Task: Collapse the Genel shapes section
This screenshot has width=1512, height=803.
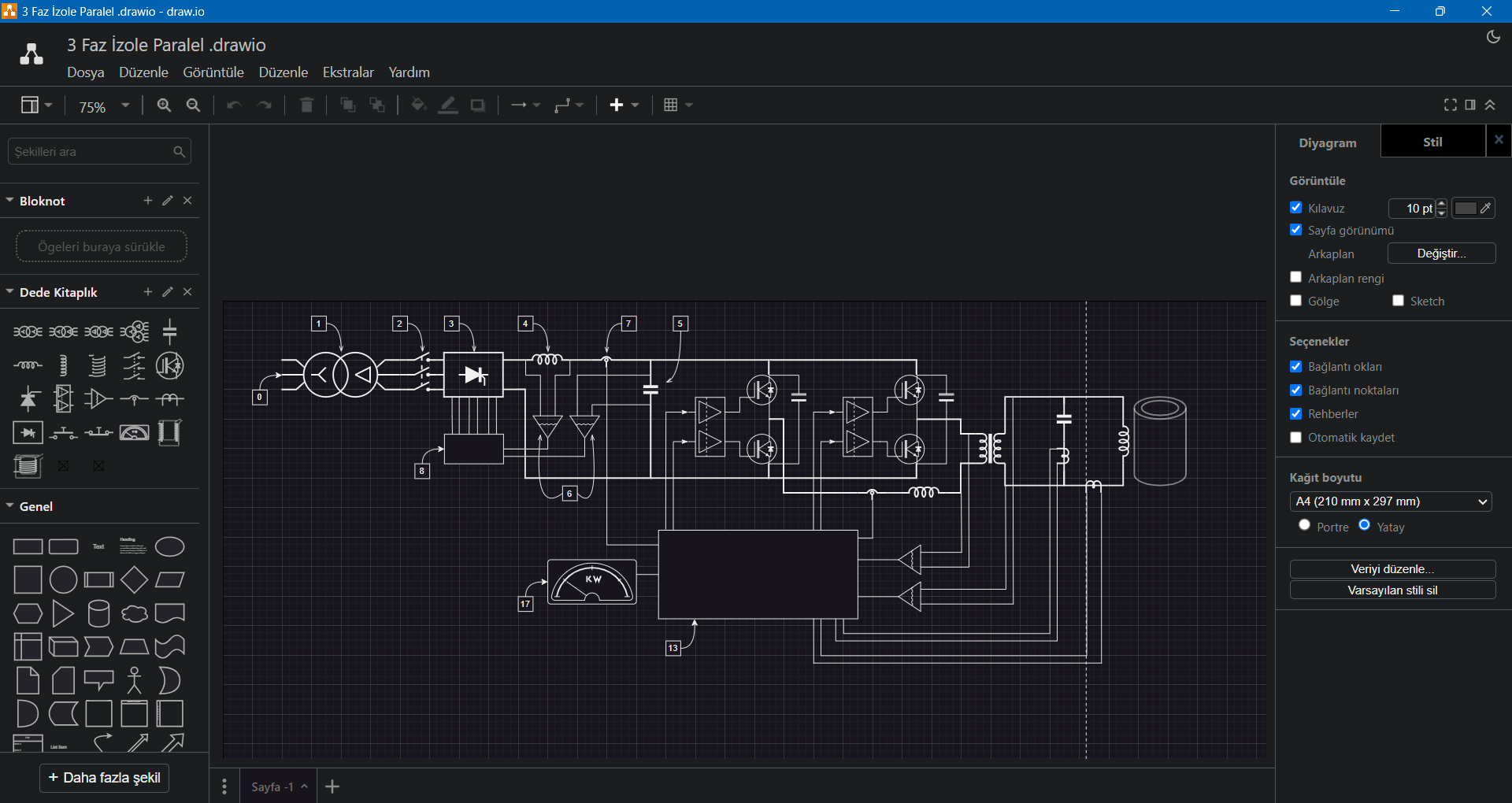Action: point(35,506)
